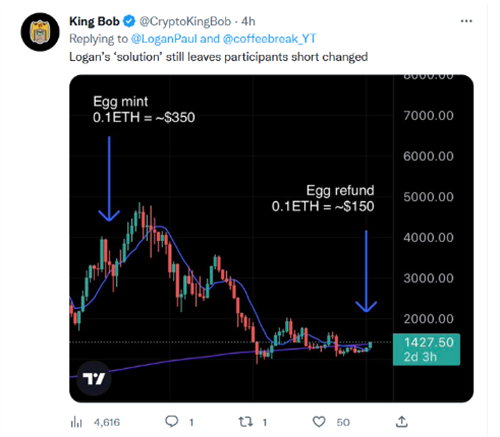Open the three-dot more options menu
500x437 pixels.
466,21
